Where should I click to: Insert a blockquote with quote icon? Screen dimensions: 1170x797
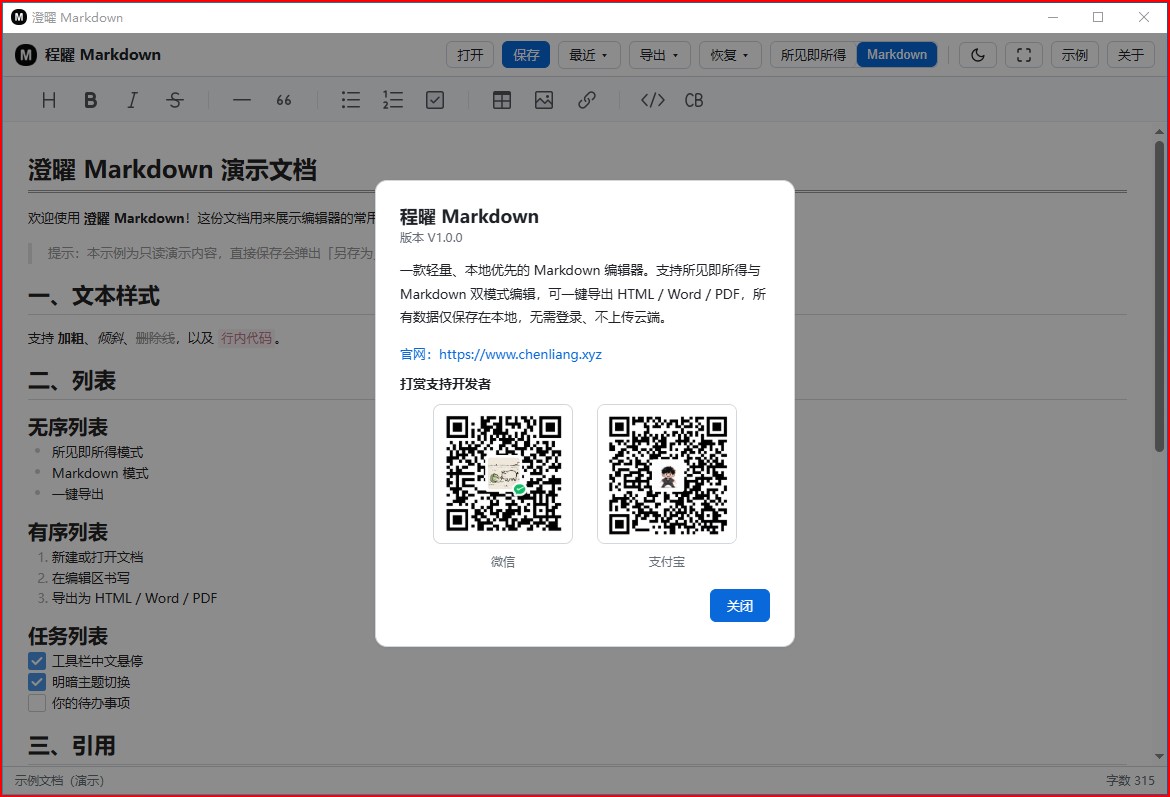coord(284,100)
